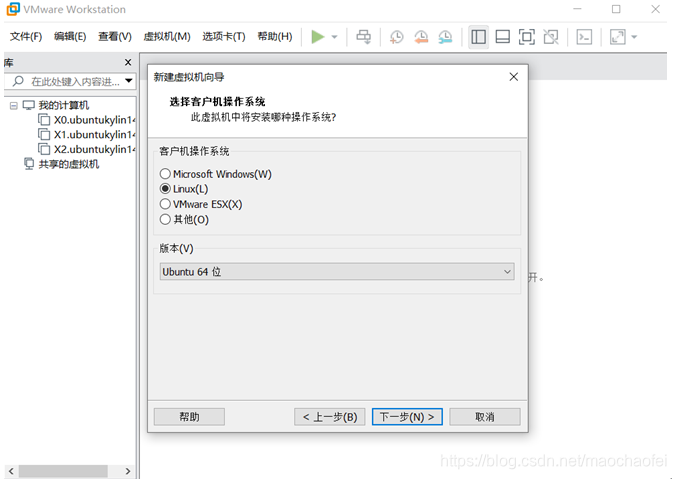
Task: Open the 选项卡(T) menu
Action: click(224, 37)
